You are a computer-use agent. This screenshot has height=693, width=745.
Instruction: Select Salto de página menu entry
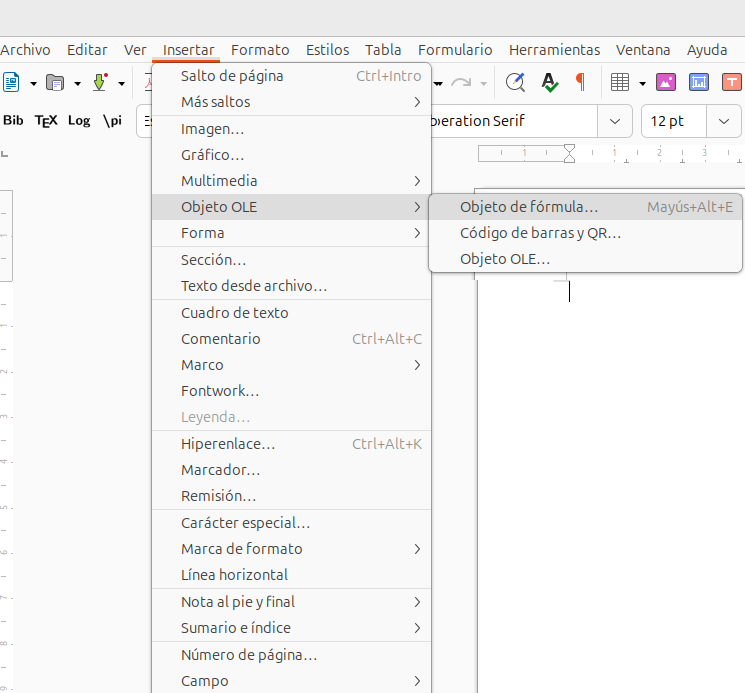291,76
